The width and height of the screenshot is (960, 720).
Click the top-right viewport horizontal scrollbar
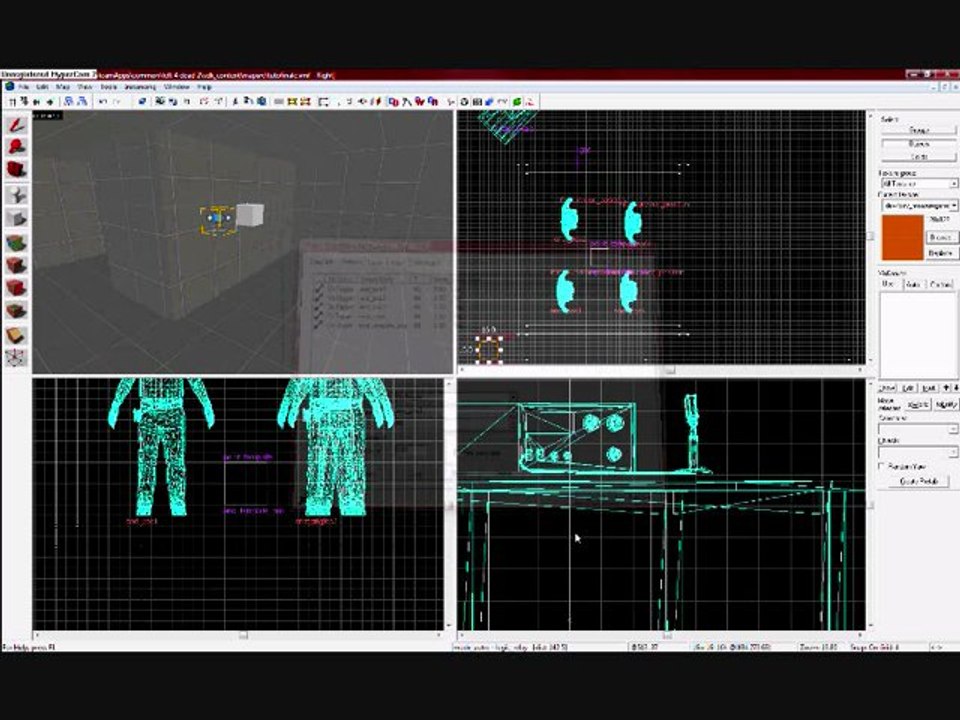click(661, 370)
